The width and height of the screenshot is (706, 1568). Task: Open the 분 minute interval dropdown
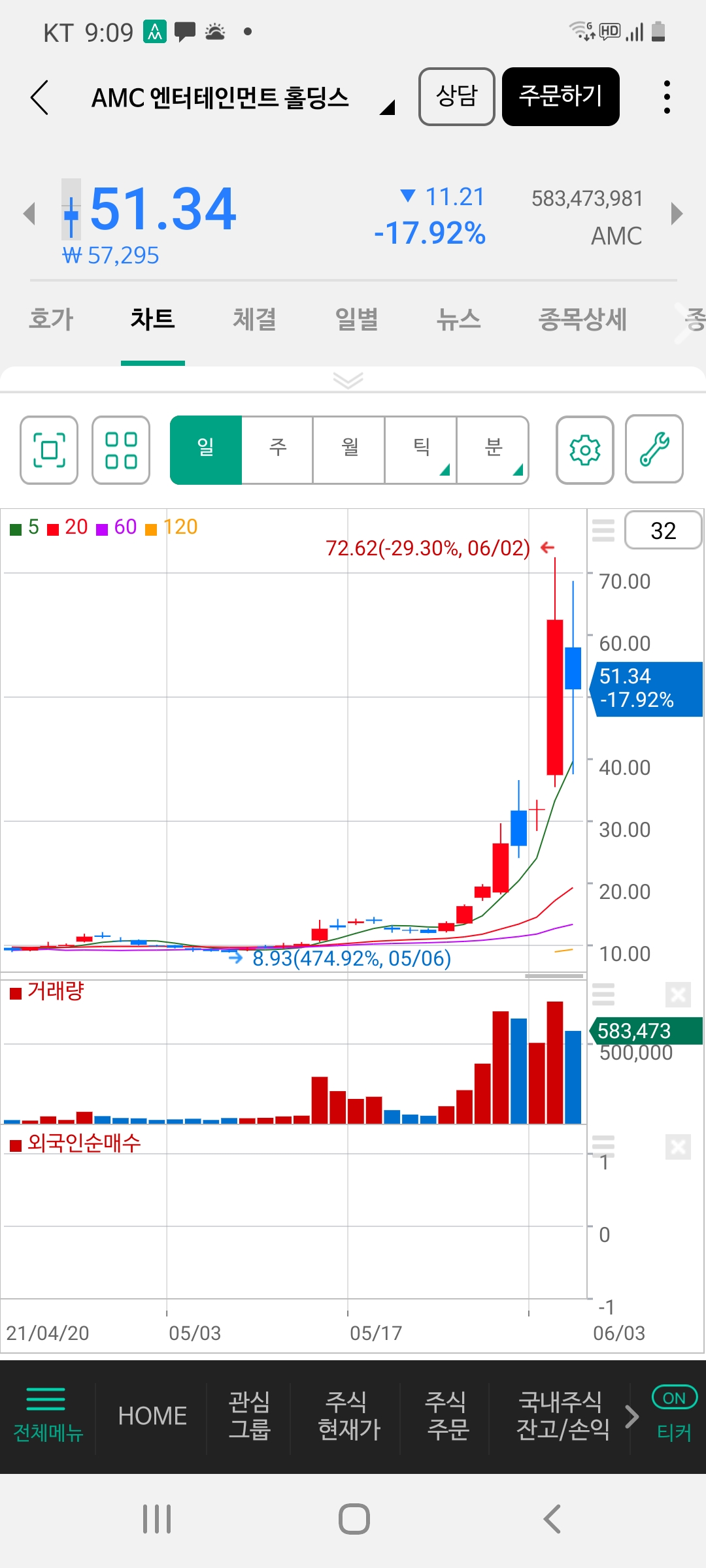coord(493,450)
